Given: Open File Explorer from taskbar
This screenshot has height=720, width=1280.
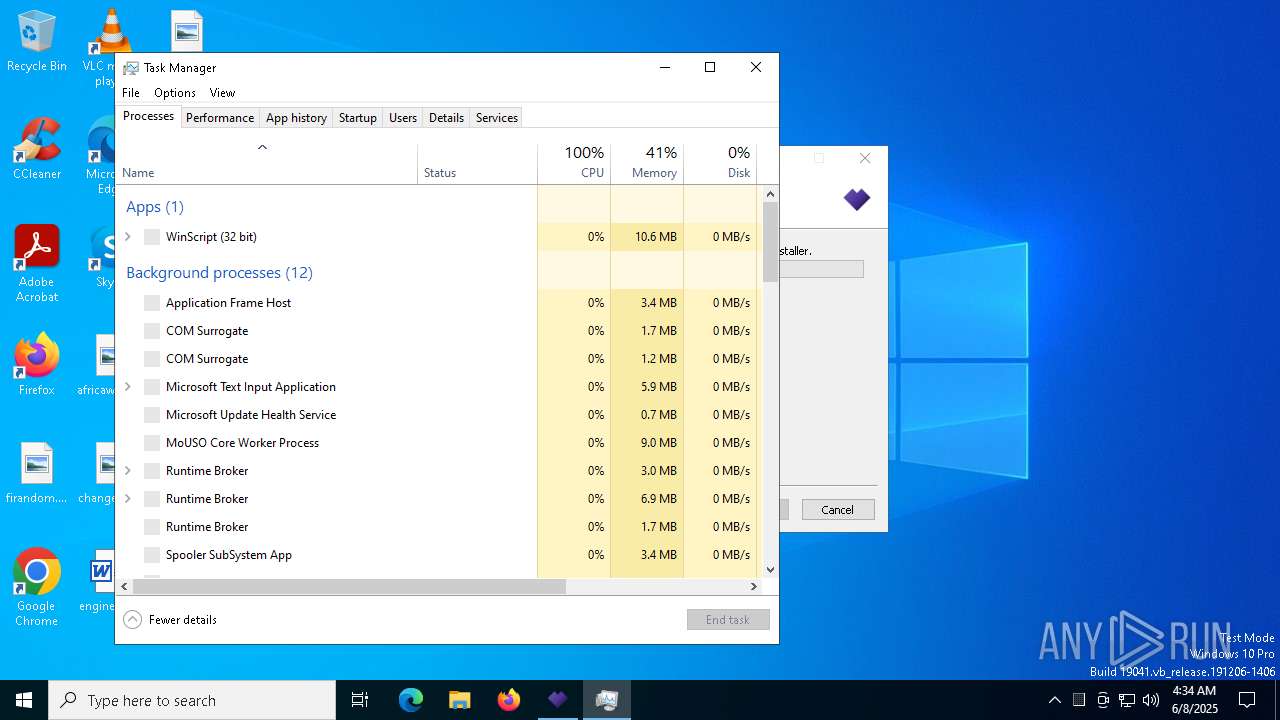Looking at the screenshot, I should coord(459,700).
